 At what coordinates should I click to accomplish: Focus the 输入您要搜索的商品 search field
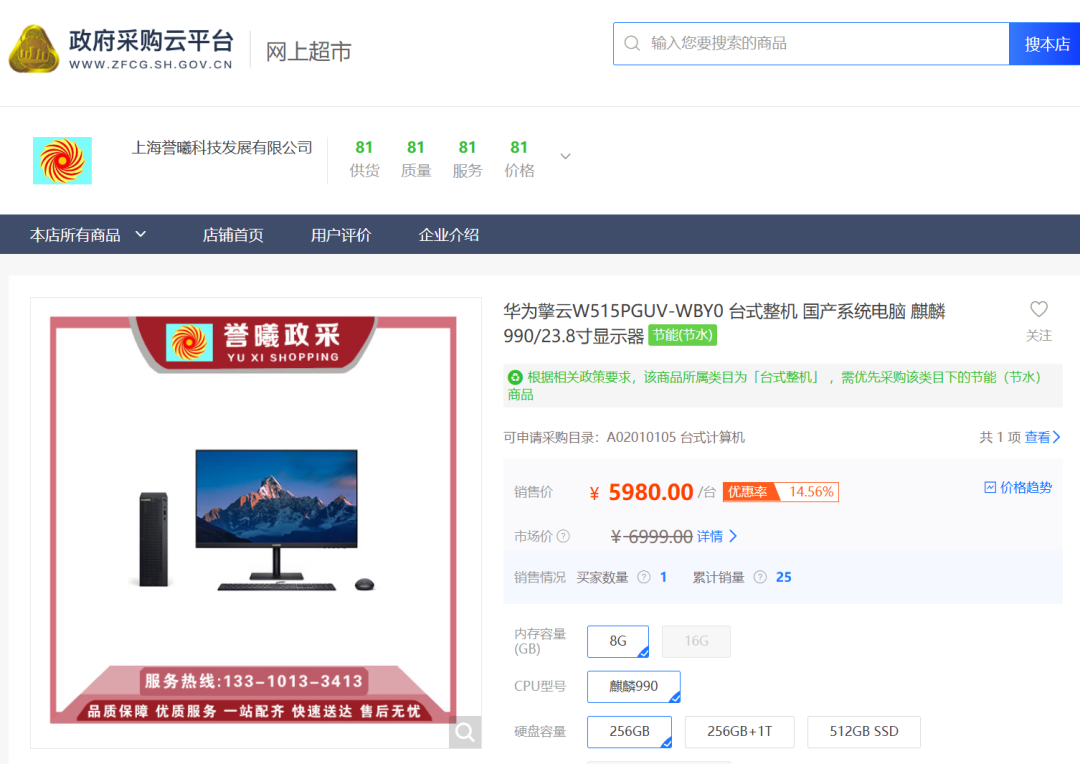tap(811, 44)
